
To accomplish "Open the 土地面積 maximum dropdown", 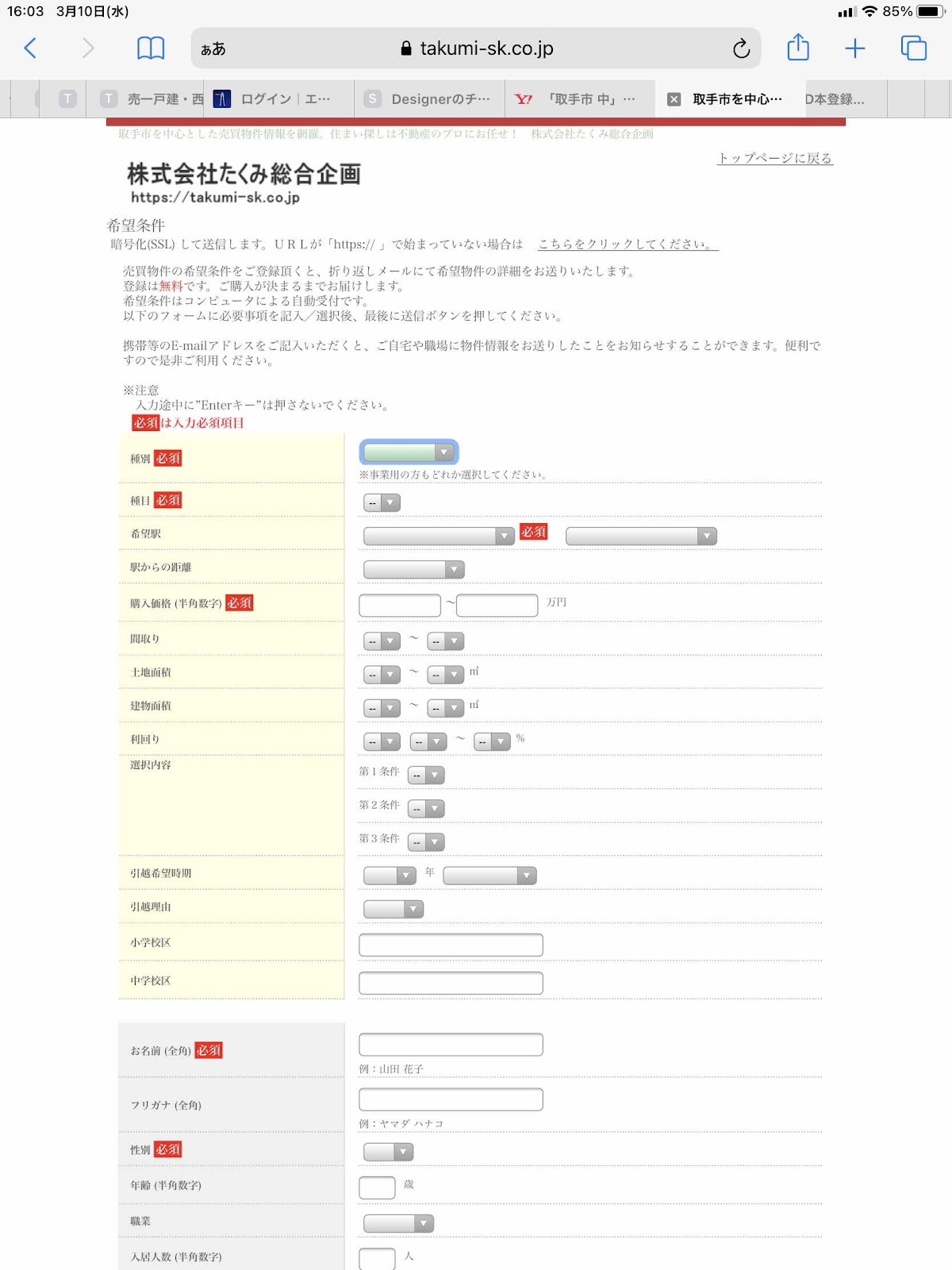I will coord(445,674).
